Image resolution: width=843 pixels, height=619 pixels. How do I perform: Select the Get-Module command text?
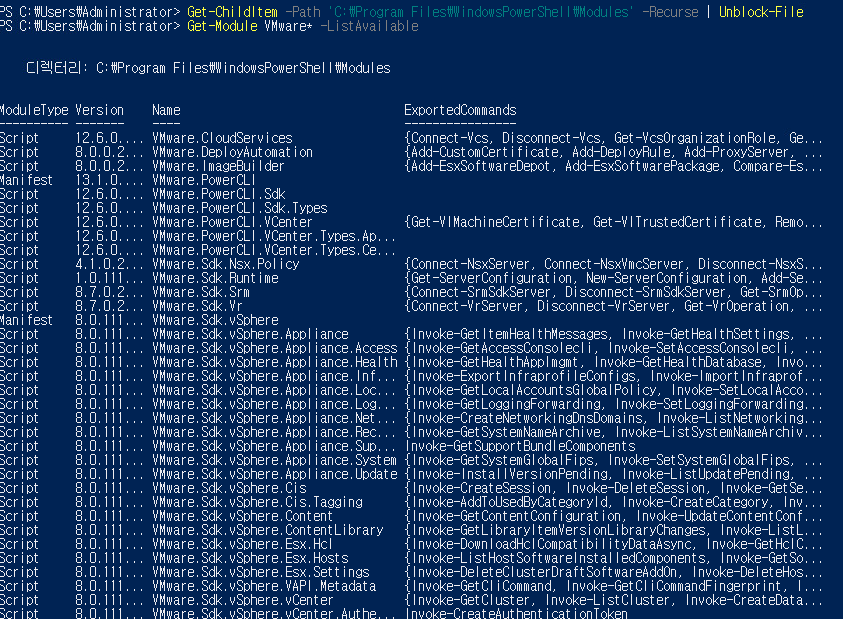(x=222, y=26)
